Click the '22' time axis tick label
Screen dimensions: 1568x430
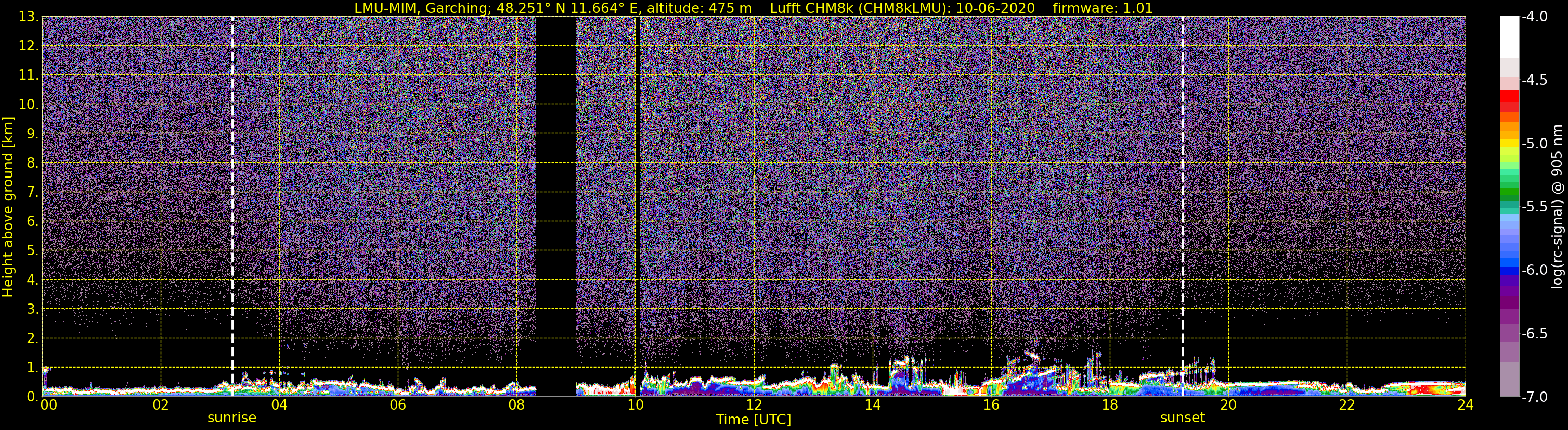pos(1347,405)
